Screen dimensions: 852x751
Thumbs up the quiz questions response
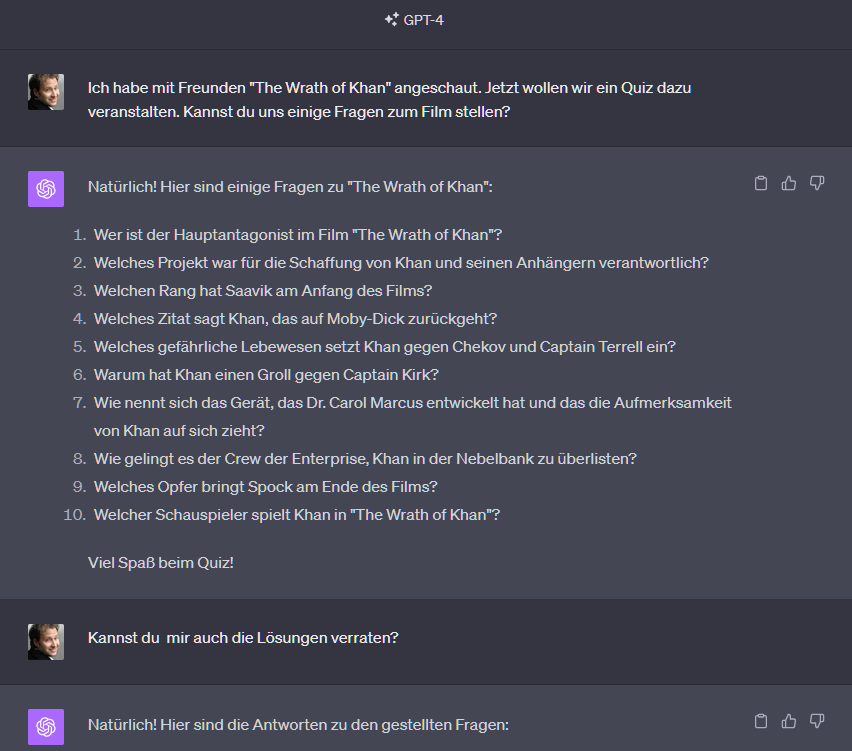tap(789, 183)
